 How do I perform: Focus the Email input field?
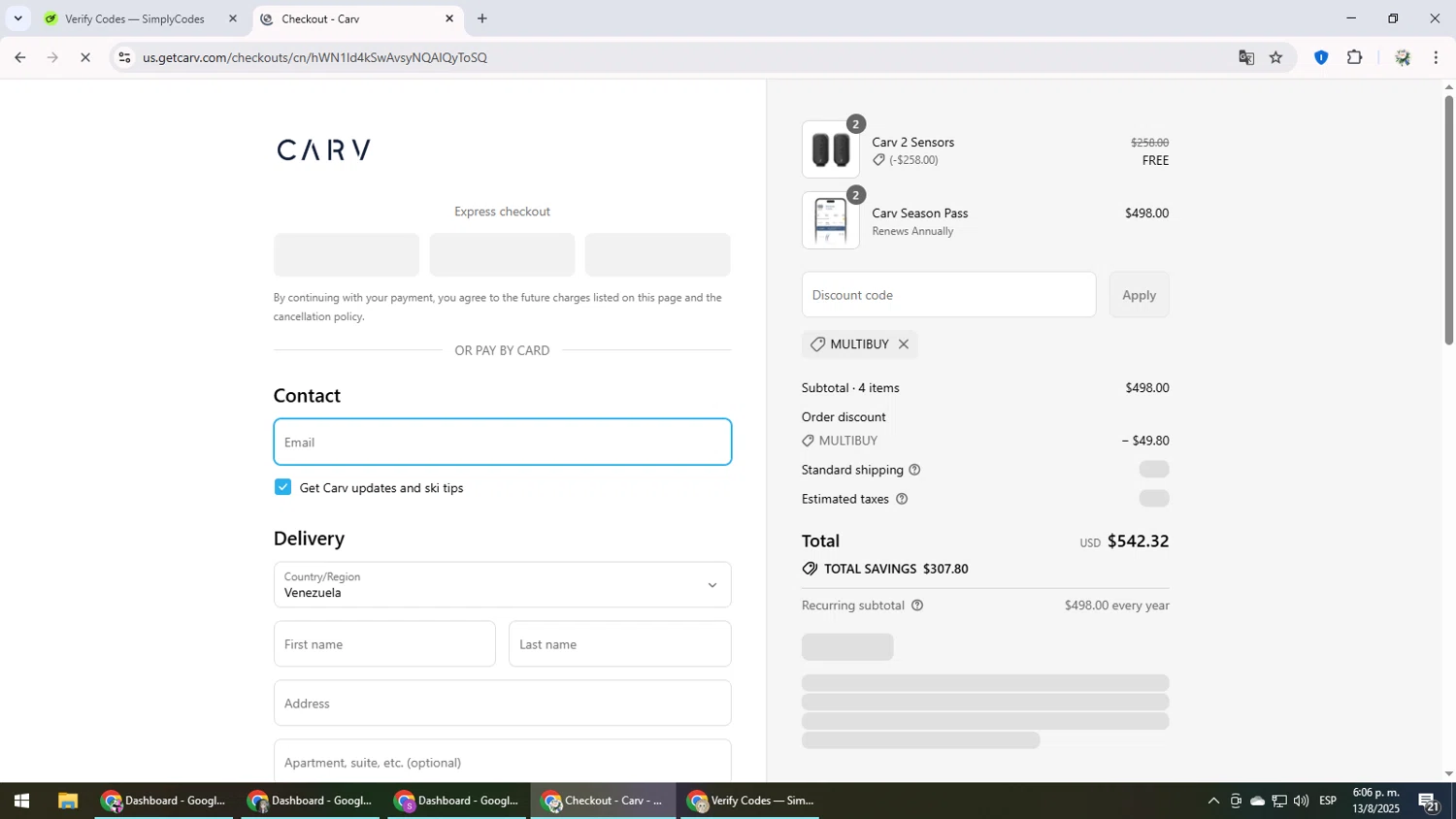(503, 442)
